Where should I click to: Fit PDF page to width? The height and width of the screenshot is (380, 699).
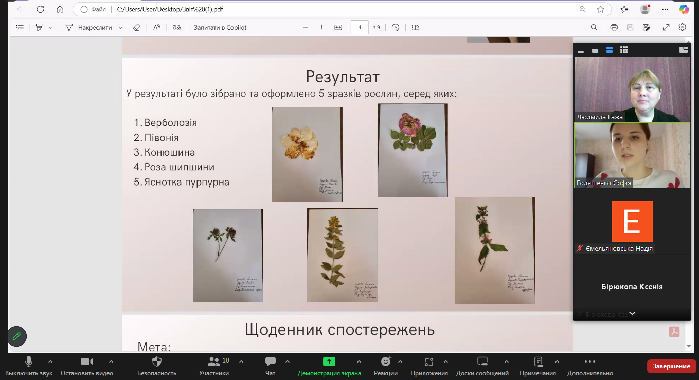(x=338, y=27)
